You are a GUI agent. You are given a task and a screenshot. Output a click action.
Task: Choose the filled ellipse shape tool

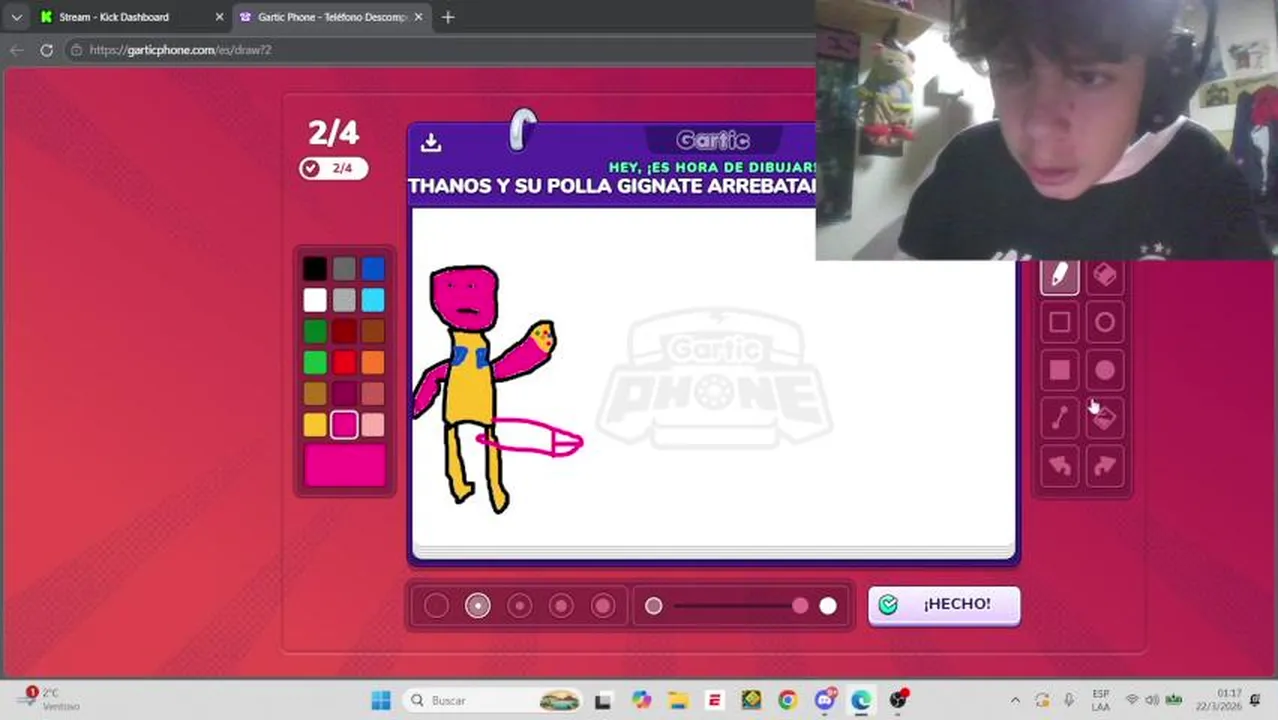1105,370
